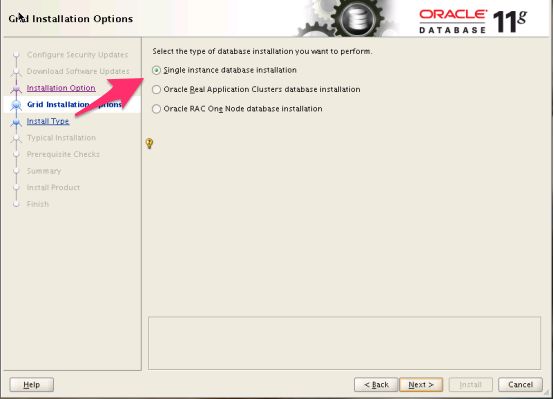Select Single instance database installation
Image resolution: width=554 pixels, height=399 pixels.
pos(156,70)
